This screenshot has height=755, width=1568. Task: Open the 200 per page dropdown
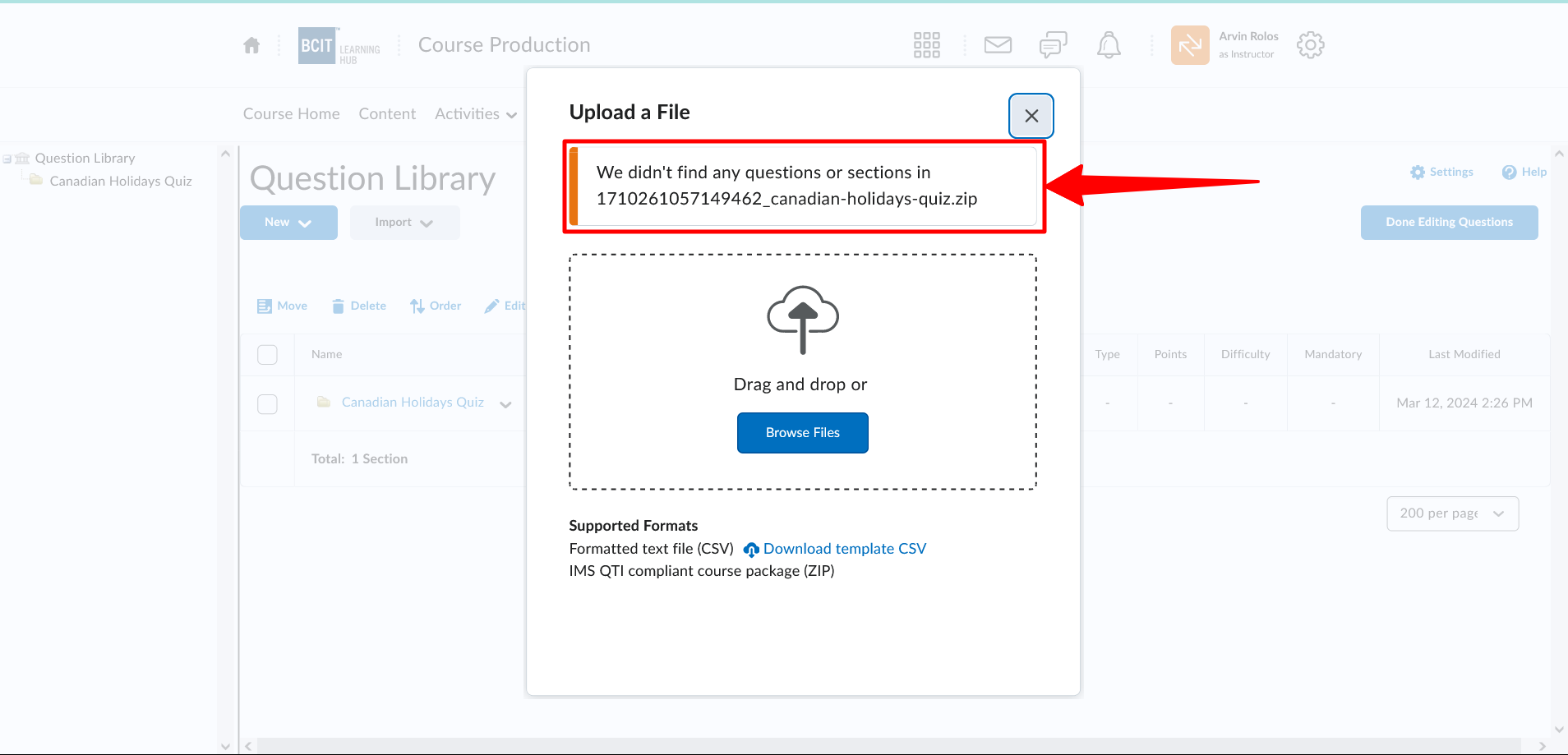point(1452,513)
